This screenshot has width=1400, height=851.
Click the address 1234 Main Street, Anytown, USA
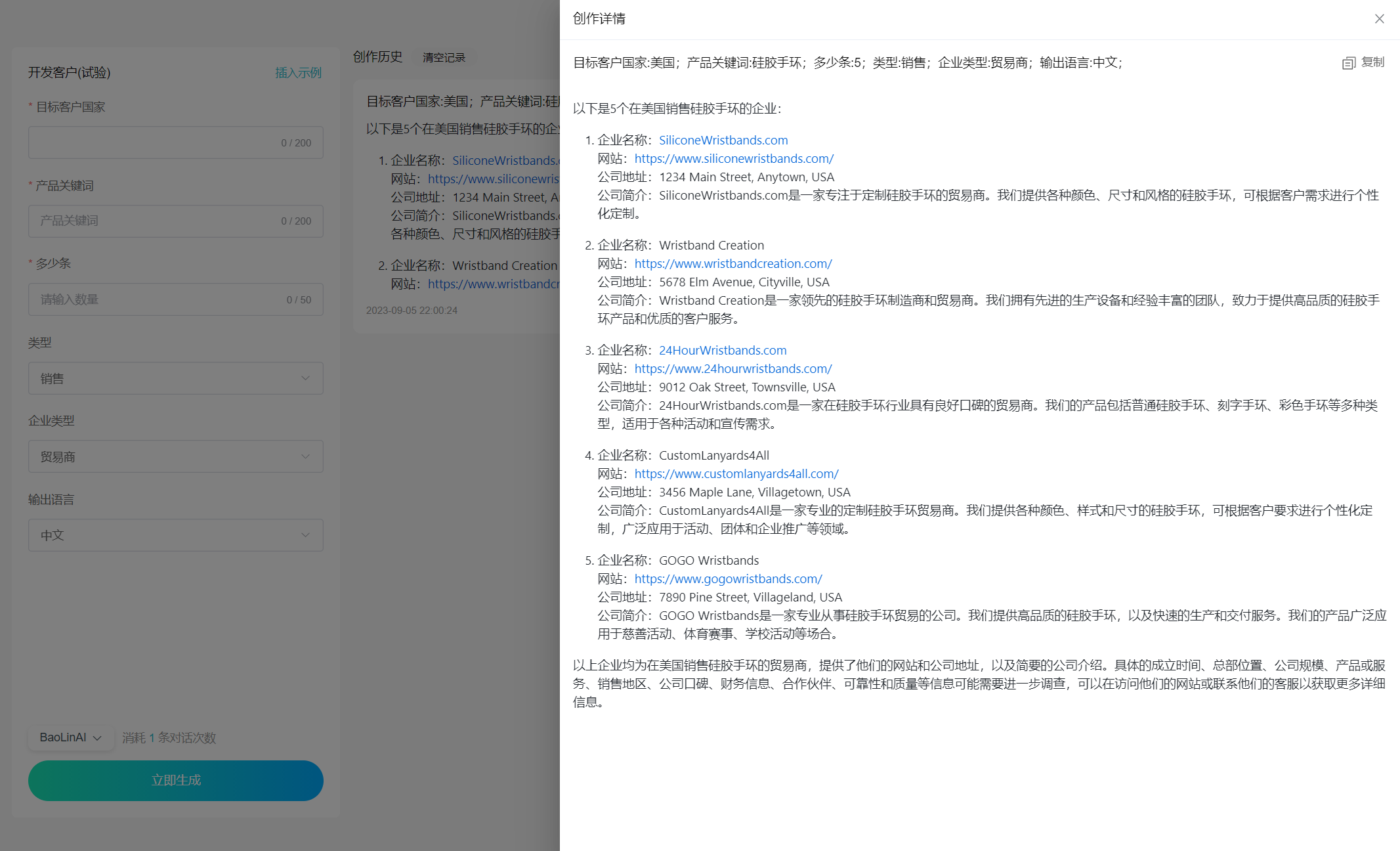click(747, 177)
